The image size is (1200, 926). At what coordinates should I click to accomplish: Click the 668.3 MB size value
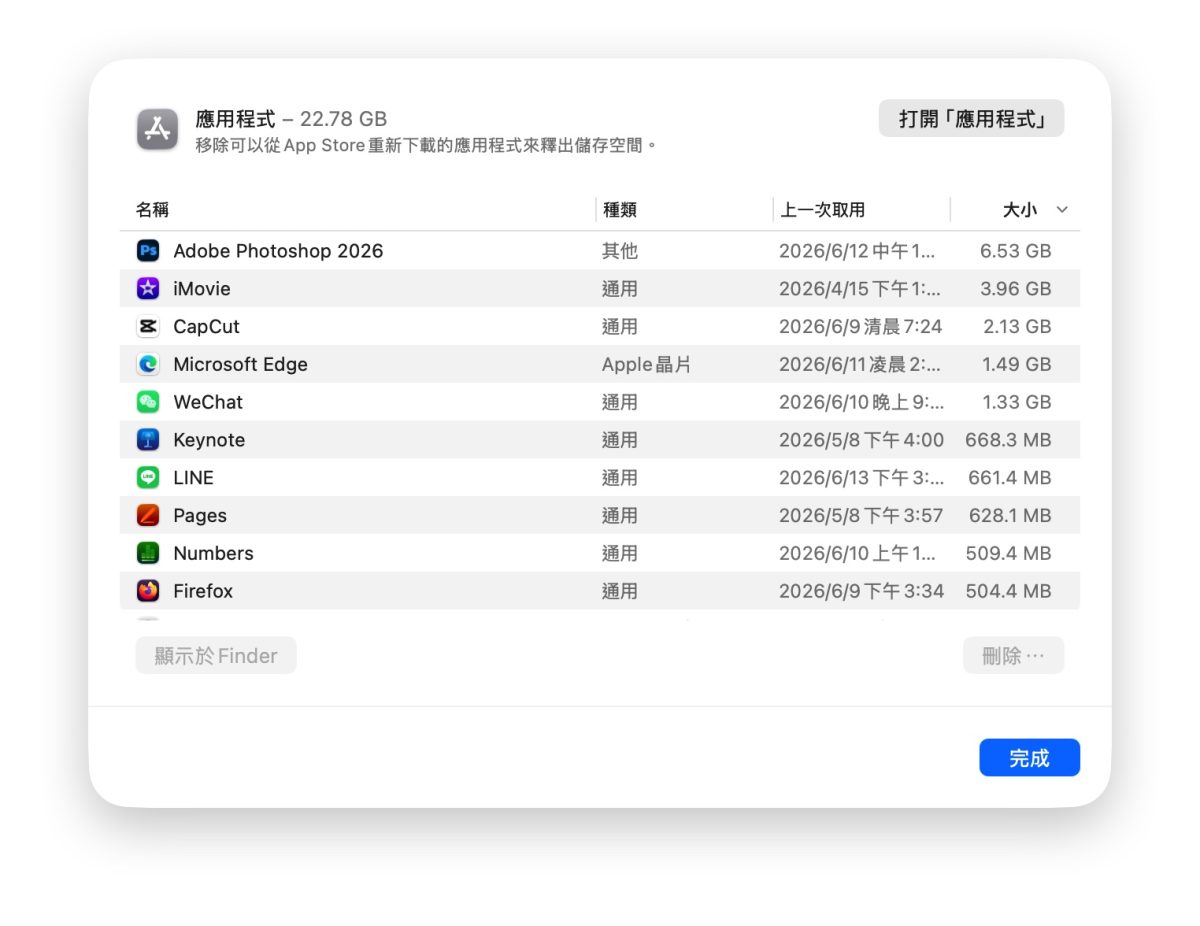click(1008, 440)
